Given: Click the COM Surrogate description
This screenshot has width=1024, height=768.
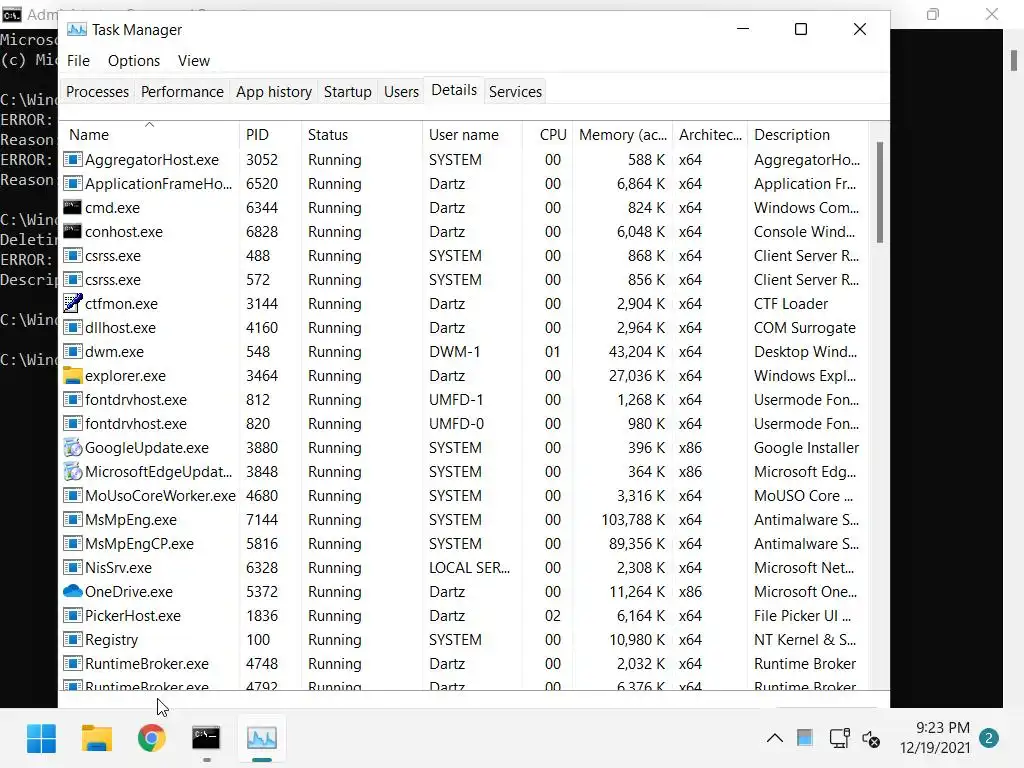Looking at the screenshot, I should (x=805, y=328).
